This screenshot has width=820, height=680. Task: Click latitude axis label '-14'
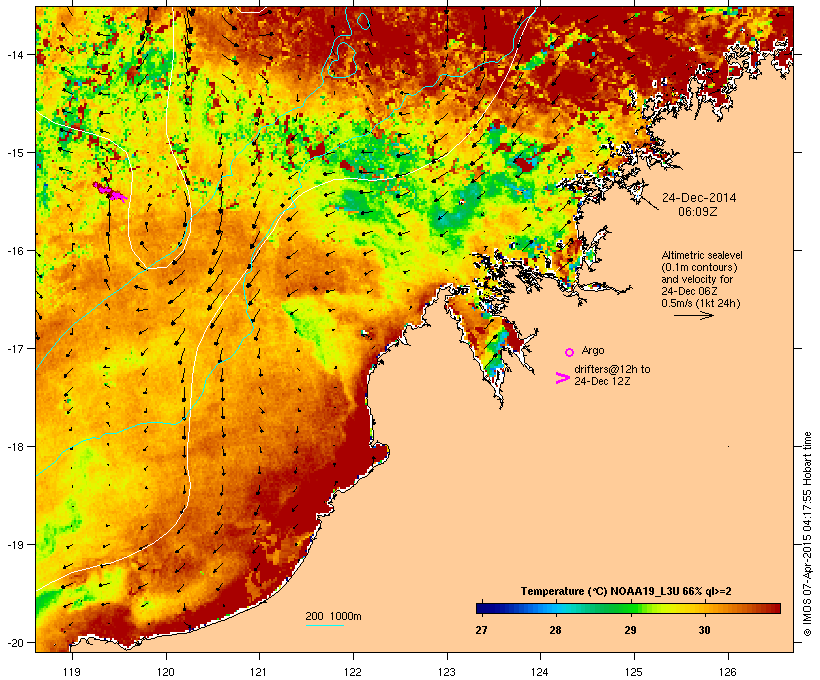(x=14, y=55)
